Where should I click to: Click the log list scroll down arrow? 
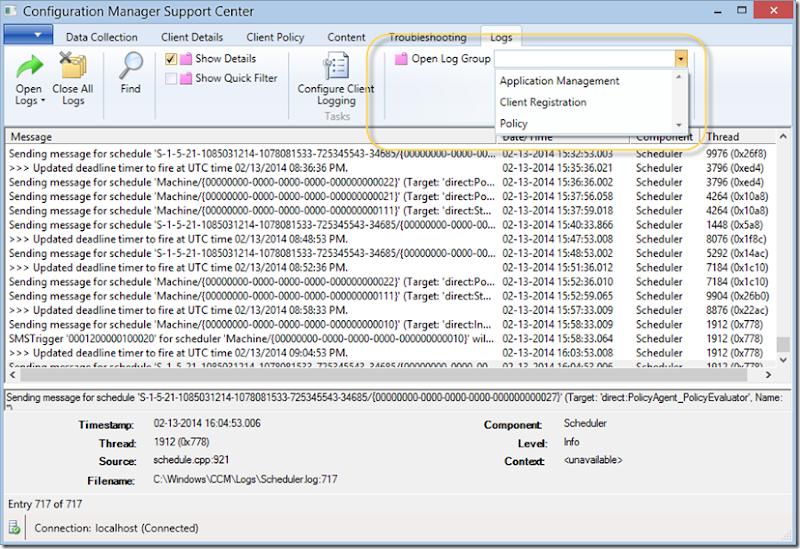coord(783,360)
